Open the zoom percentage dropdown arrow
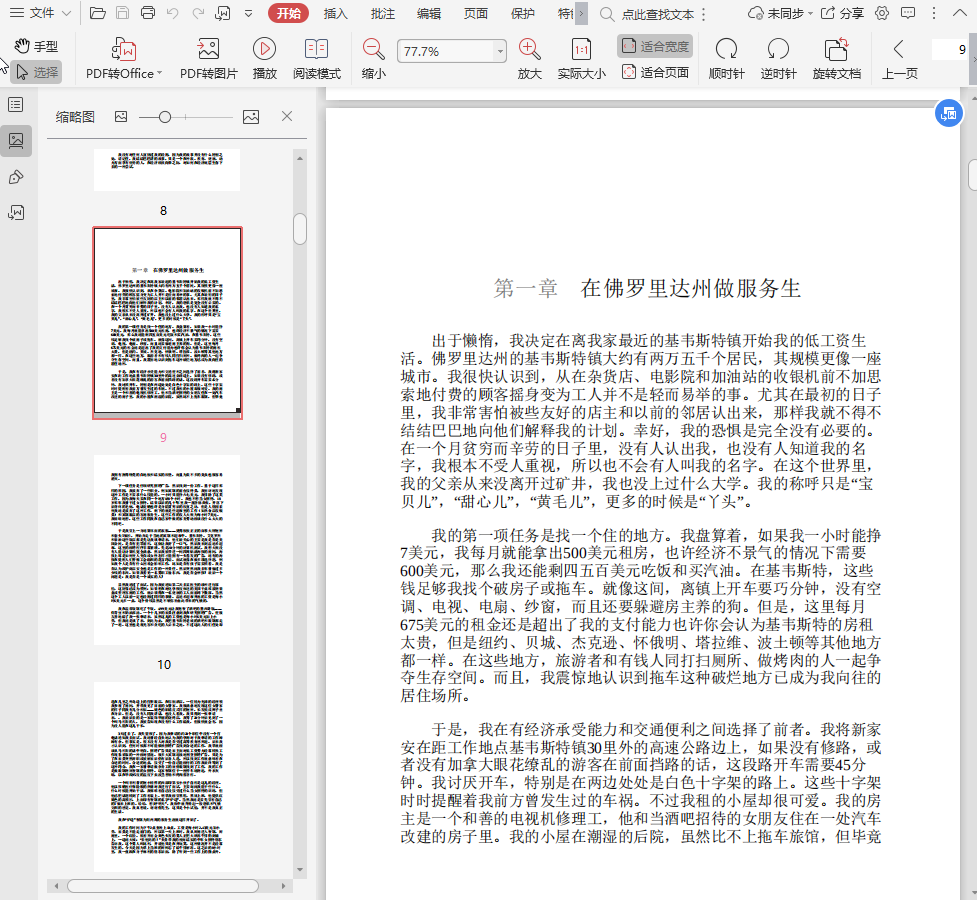 (x=500, y=51)
